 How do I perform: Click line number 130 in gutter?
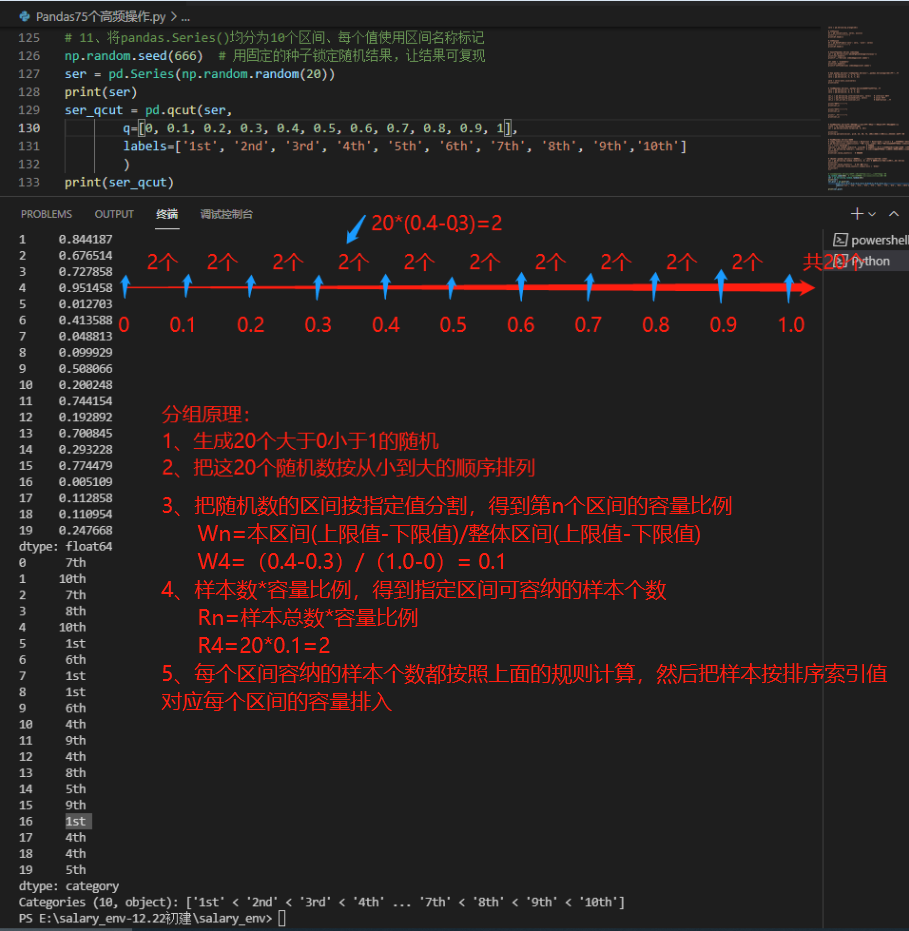[29, 128]
